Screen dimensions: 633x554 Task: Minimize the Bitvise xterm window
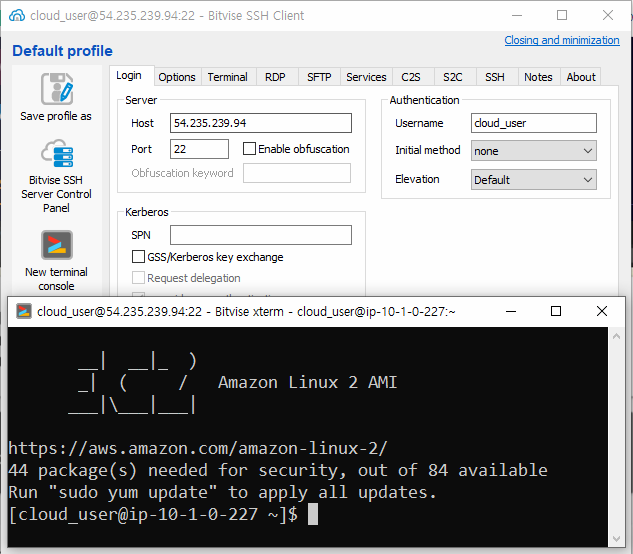pos(511,311)
